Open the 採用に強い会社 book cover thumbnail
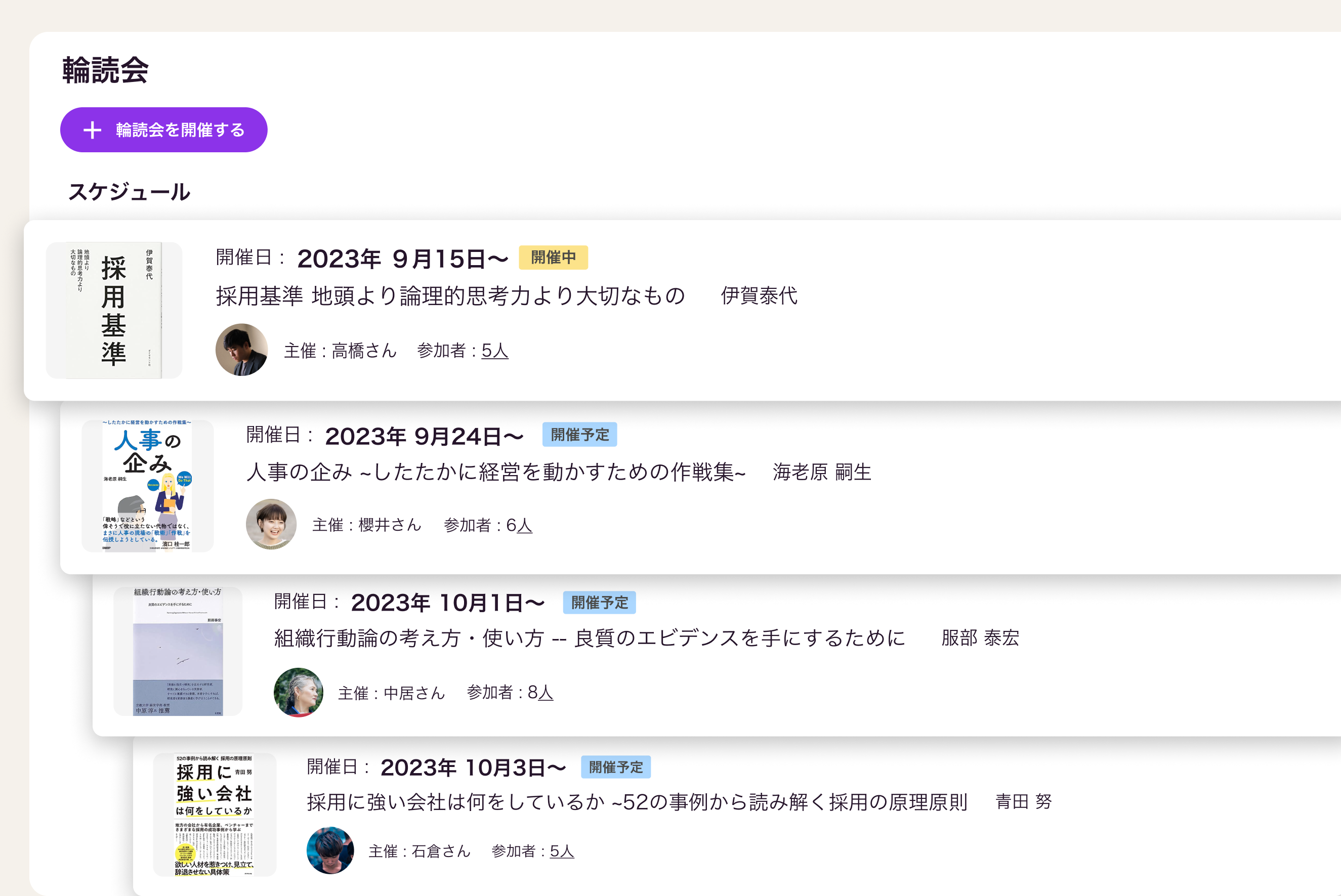 pyautogui.click(x=215, y=814)
